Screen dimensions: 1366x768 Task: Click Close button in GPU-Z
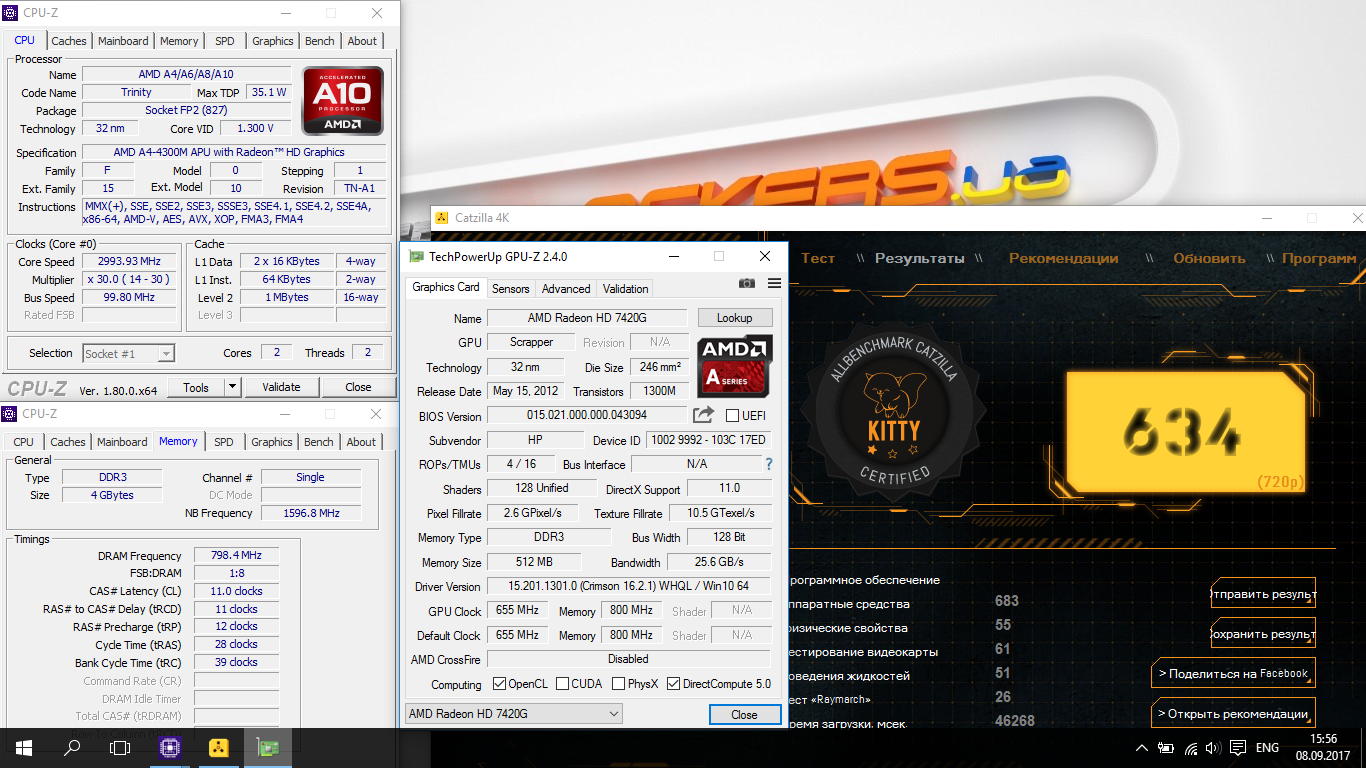(x=744, y=714)
